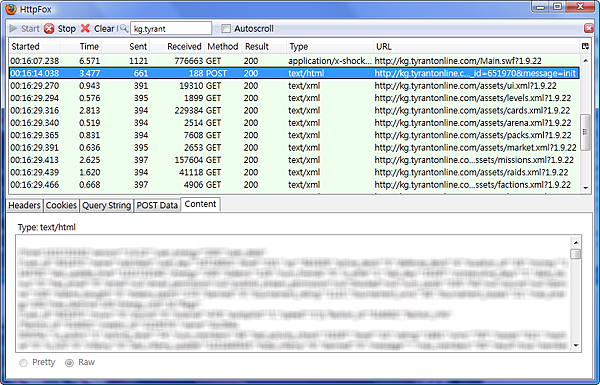Click the application/x-shock... type cell
600x385 pixels.
point(329,61)
